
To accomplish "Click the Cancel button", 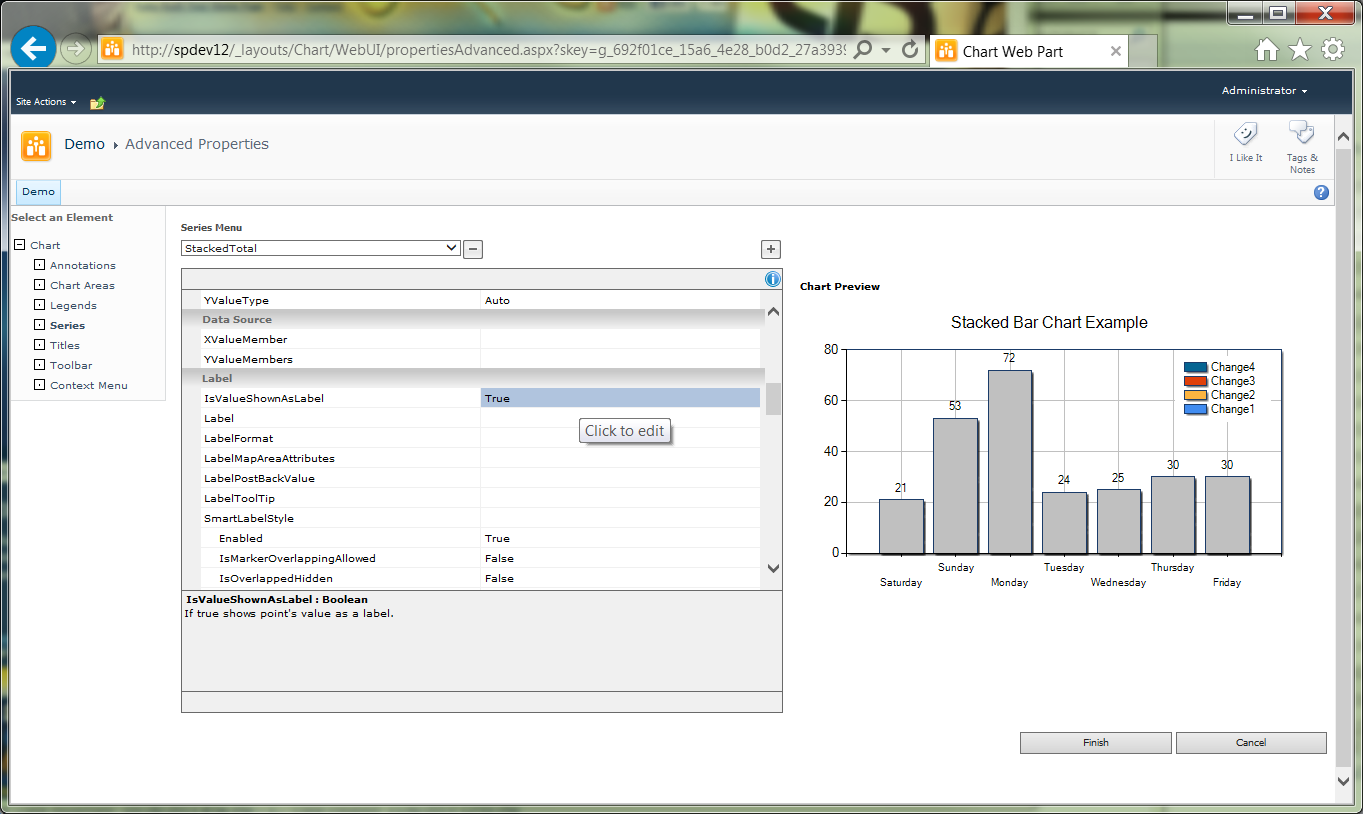I will [1251, 743].
